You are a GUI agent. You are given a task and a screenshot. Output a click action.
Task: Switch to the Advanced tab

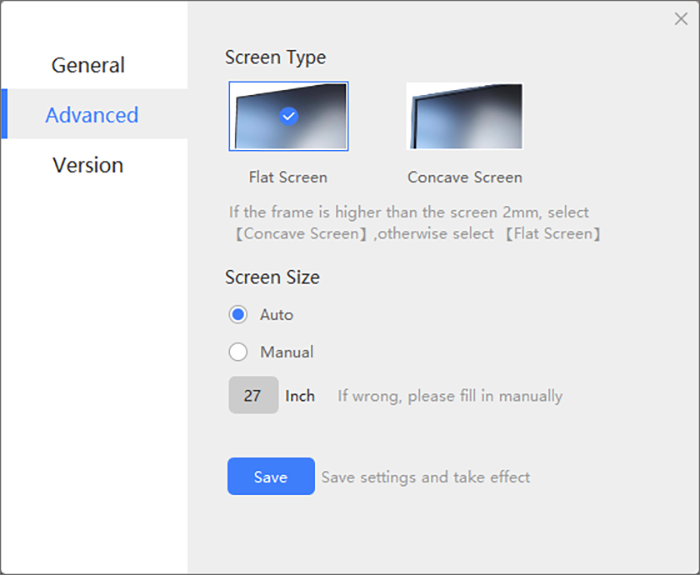[x=92, y=115]
